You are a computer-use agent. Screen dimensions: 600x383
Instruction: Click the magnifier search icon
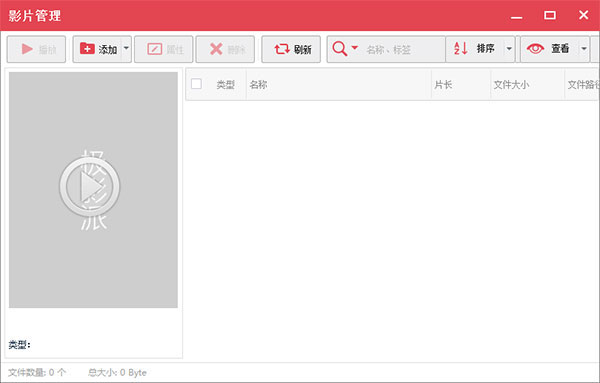[x=339, y=49]
